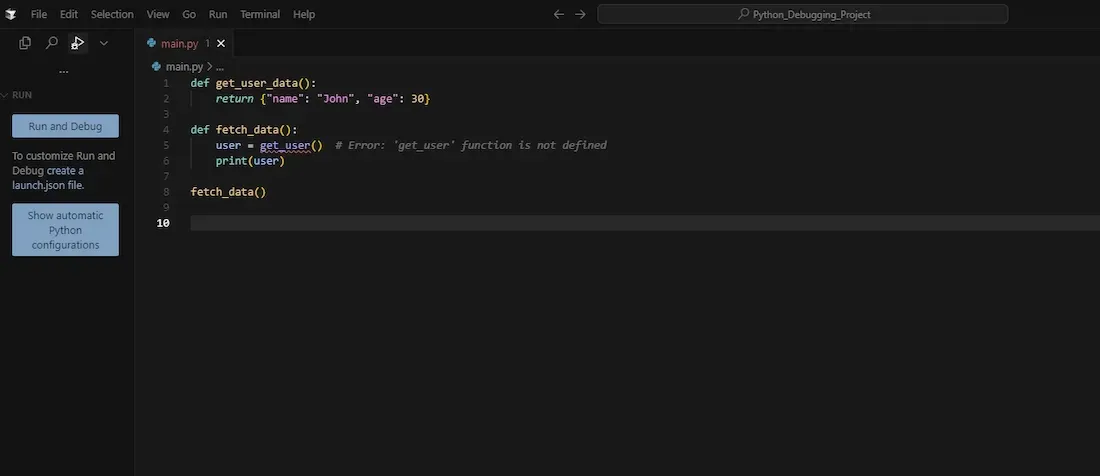Image resolution: width=1100 pixels, height=476 pixels.
Task: Go back with the left arrow
Action: 558,14
